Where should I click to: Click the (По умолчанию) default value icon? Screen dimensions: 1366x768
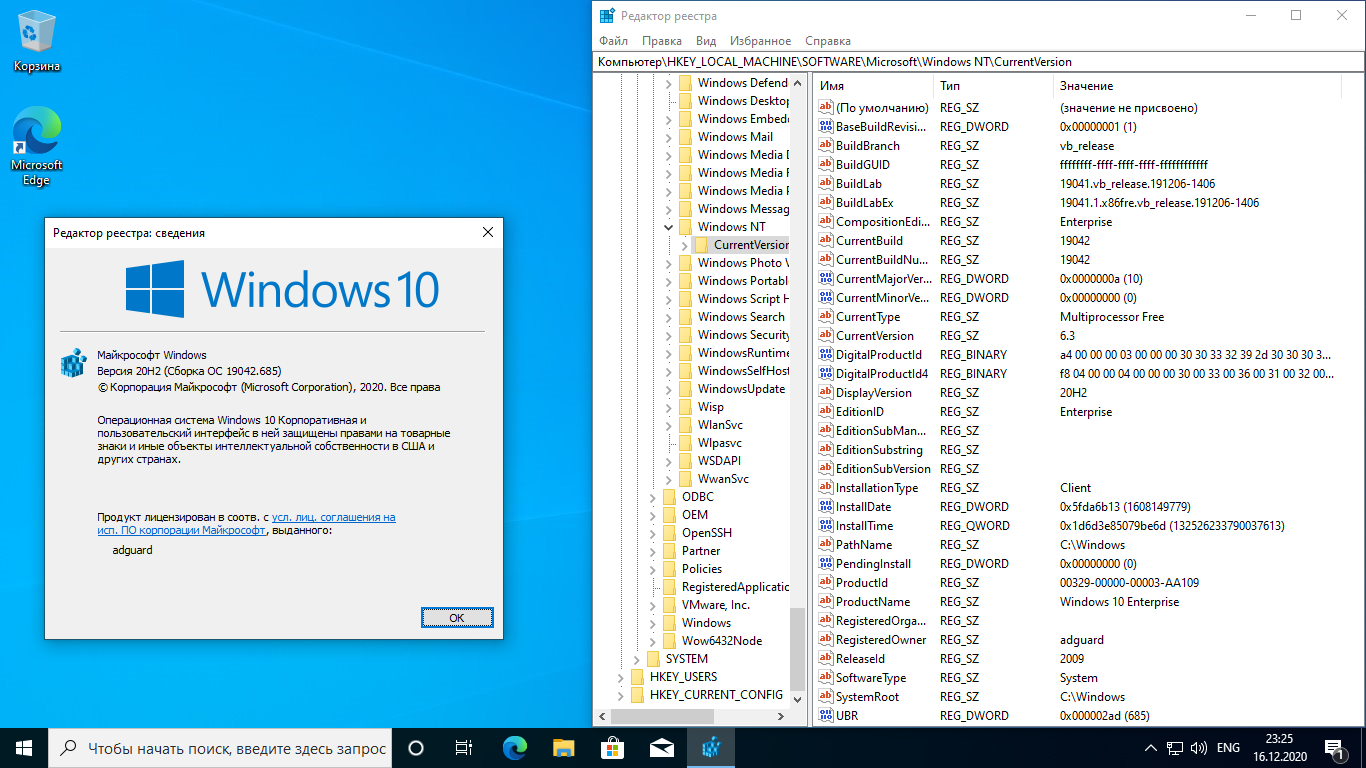826,108
